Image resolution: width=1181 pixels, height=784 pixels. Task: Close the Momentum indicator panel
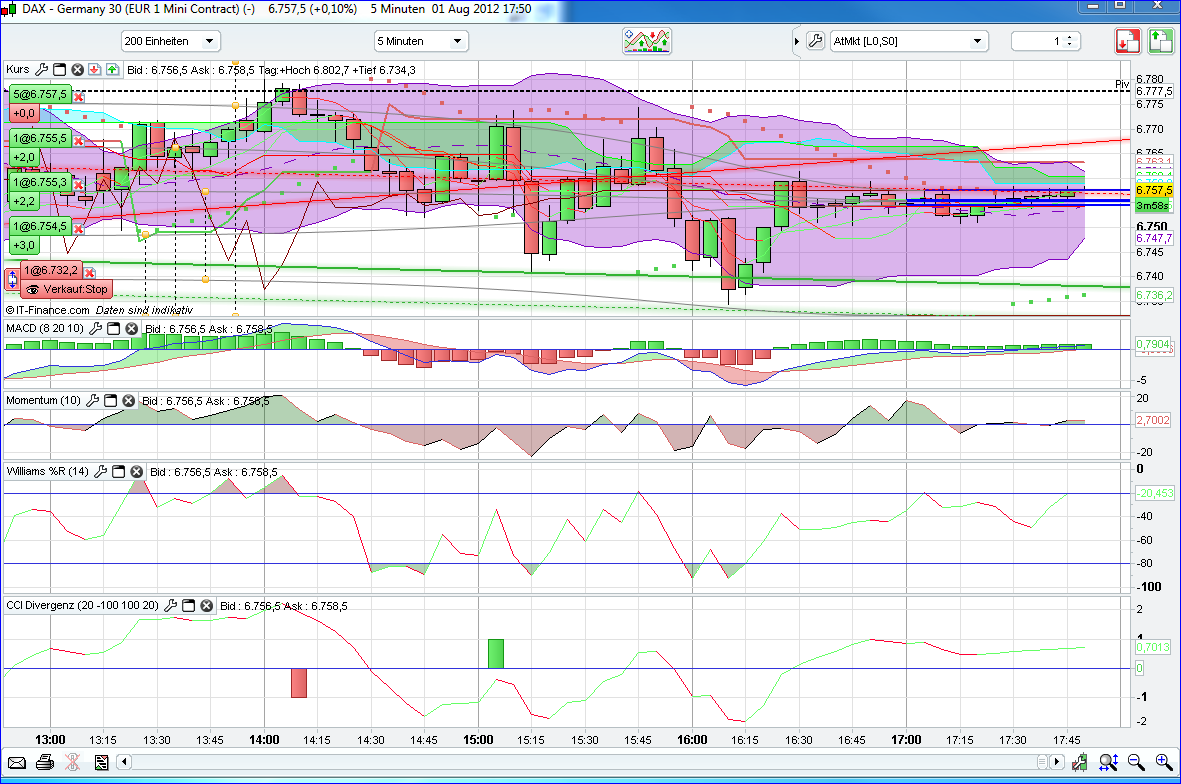(x=129, y=401)
